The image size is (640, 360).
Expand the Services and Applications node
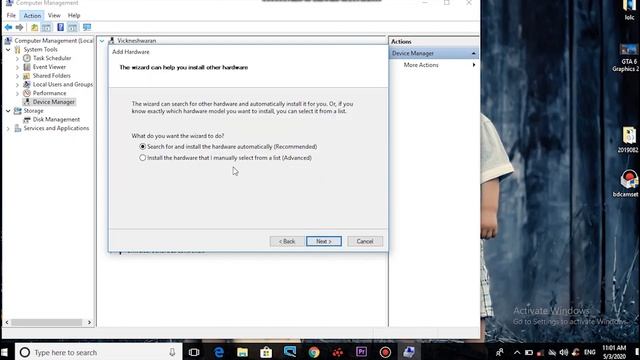8,129
